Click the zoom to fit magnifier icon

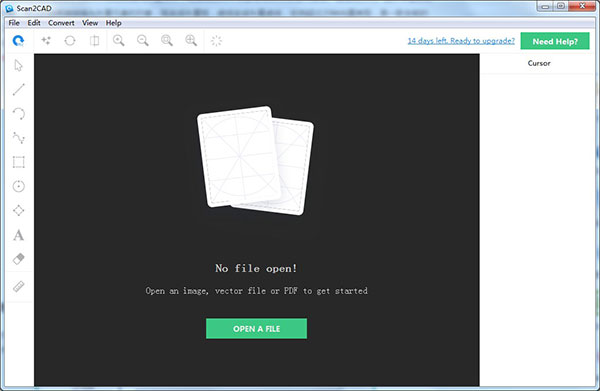[x=167, y=41]
